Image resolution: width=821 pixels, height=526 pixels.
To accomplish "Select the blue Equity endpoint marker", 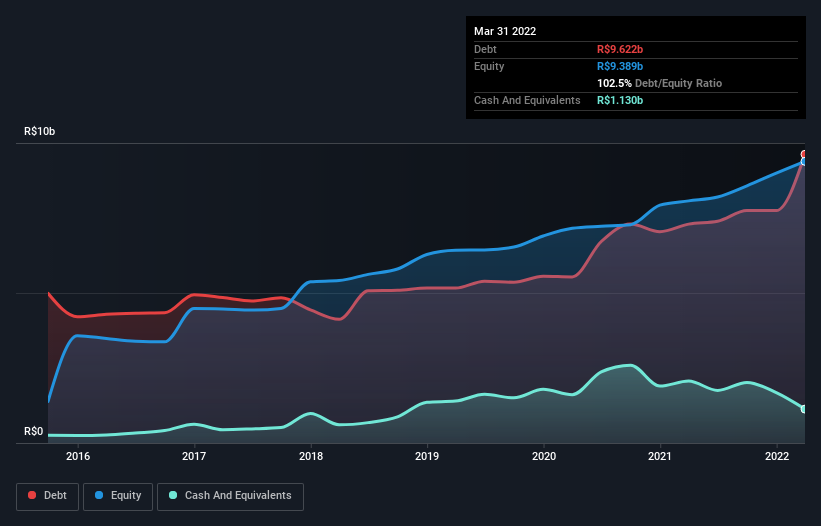I will [804, 162].
